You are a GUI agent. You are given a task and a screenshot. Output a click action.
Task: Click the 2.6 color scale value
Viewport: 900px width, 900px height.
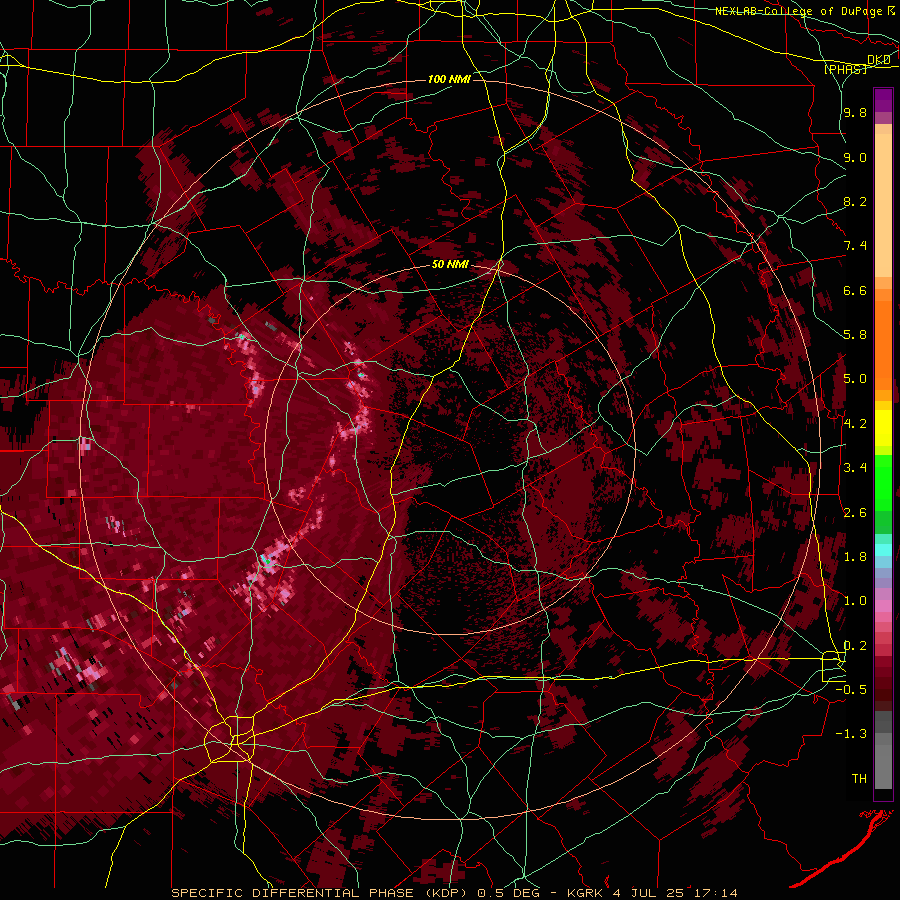point(855,513)
